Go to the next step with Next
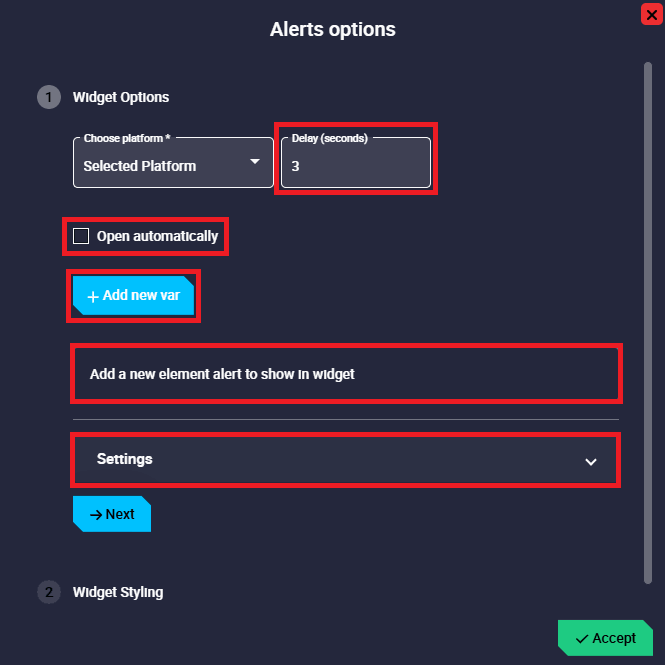The width and height of the screenshot is (665, 665). click(x=112, y=514)
